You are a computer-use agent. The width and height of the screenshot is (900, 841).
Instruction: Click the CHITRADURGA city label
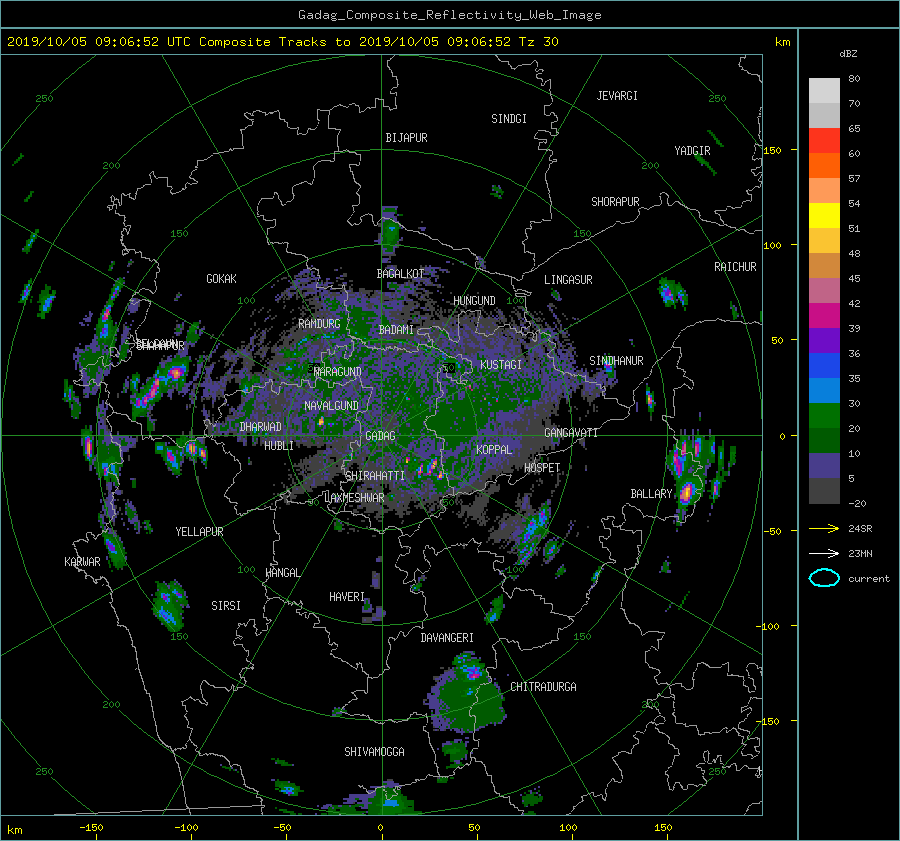coord(544,687)
